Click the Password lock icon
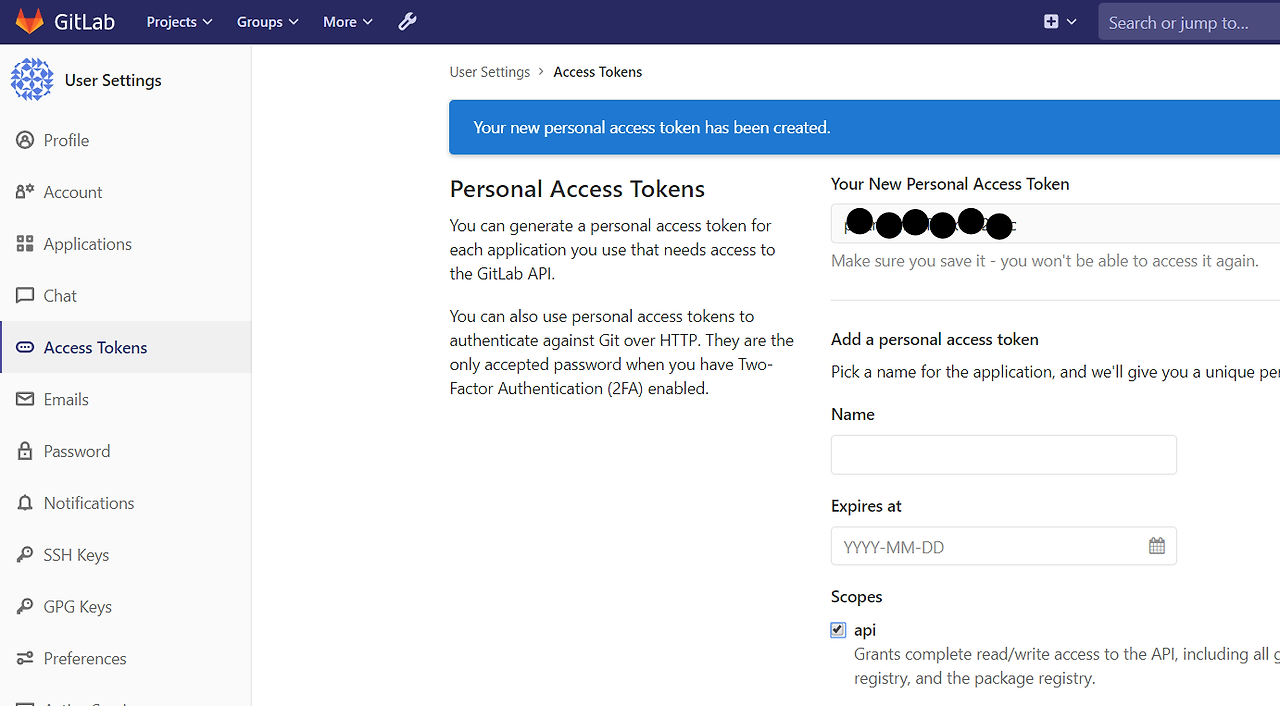The width and height of the screenshot is (1280, 706). pos(24,451)
